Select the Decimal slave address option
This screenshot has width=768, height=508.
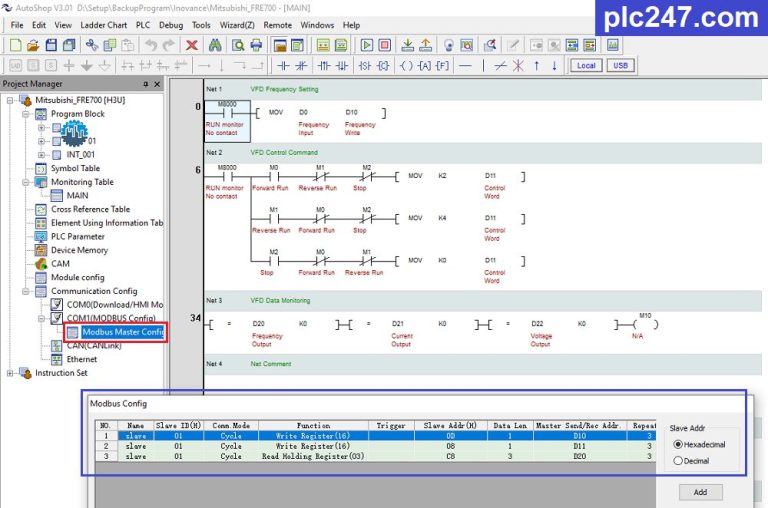[678, 461]
